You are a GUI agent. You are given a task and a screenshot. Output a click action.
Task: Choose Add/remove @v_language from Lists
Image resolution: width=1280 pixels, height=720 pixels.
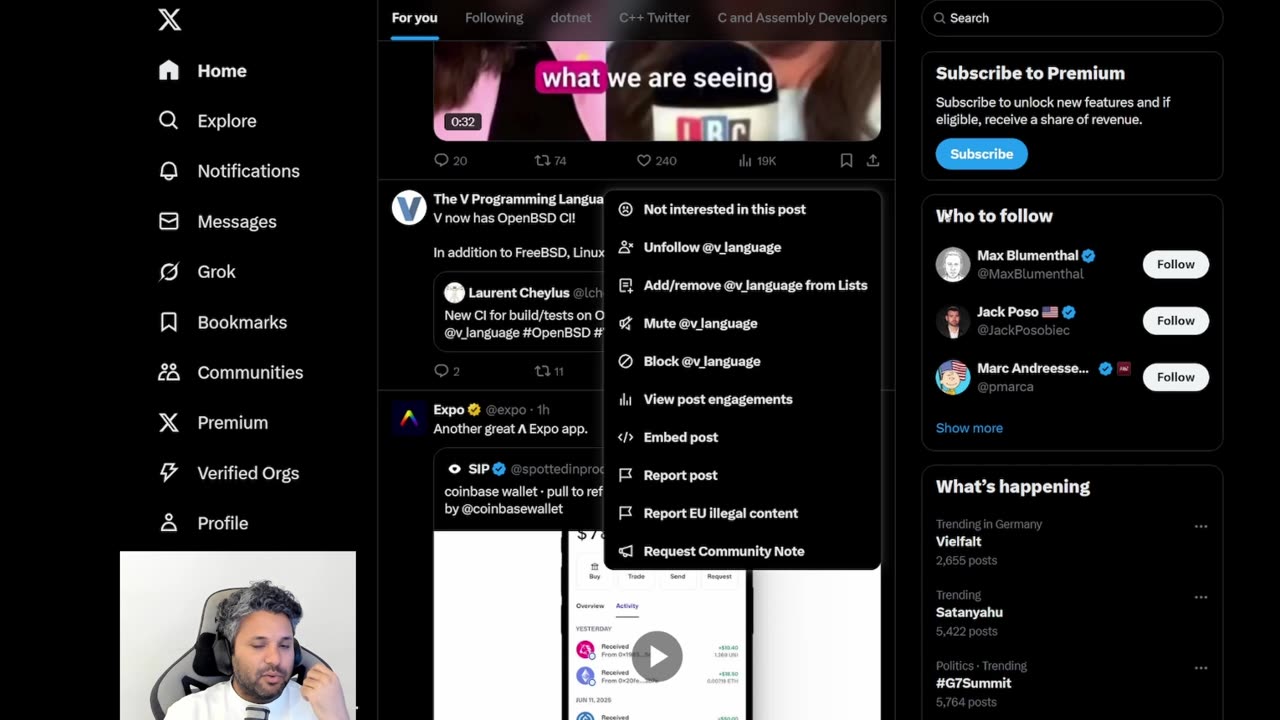point(742,285)
